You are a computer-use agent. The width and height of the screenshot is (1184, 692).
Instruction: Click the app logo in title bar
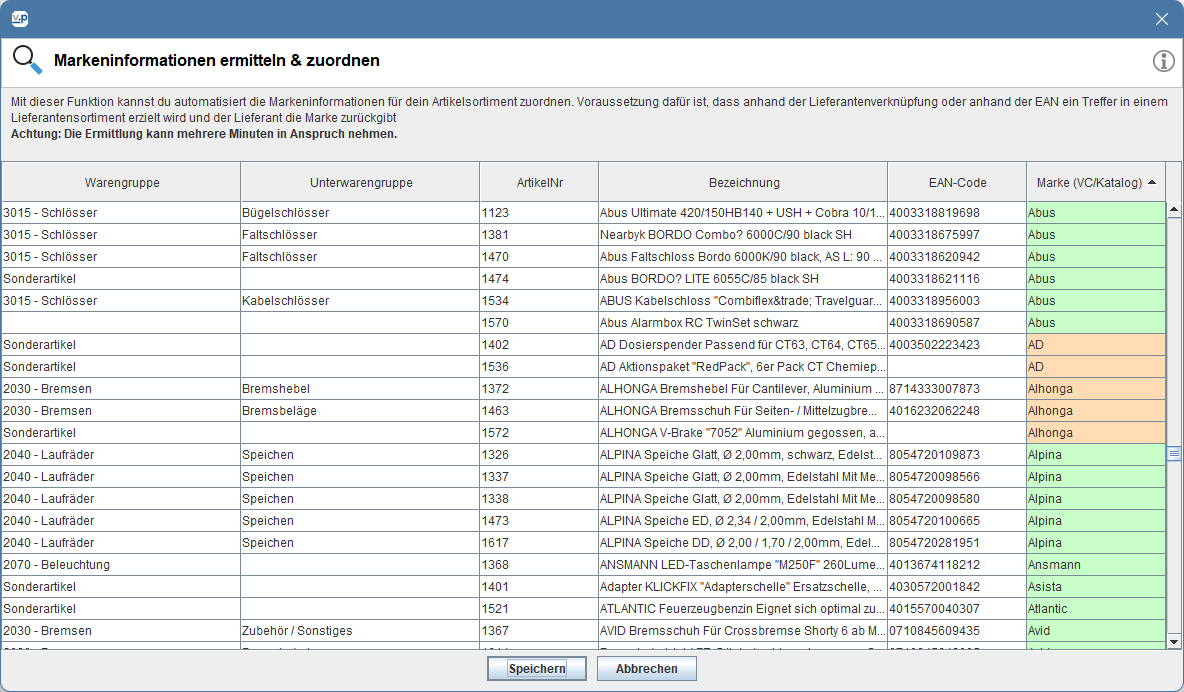click(20, 19)
